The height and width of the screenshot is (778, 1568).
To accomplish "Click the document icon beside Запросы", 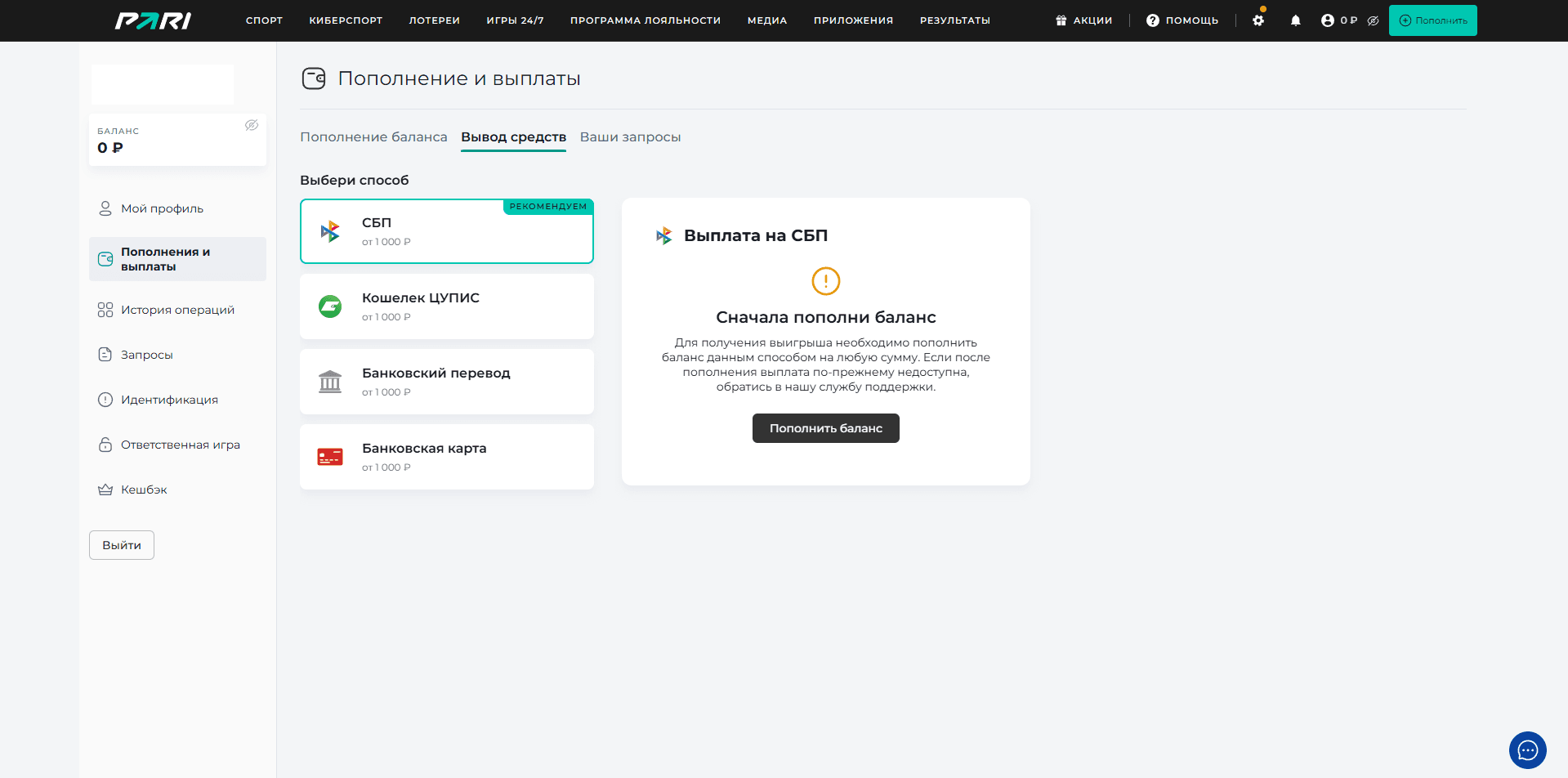I will [105, 355].
